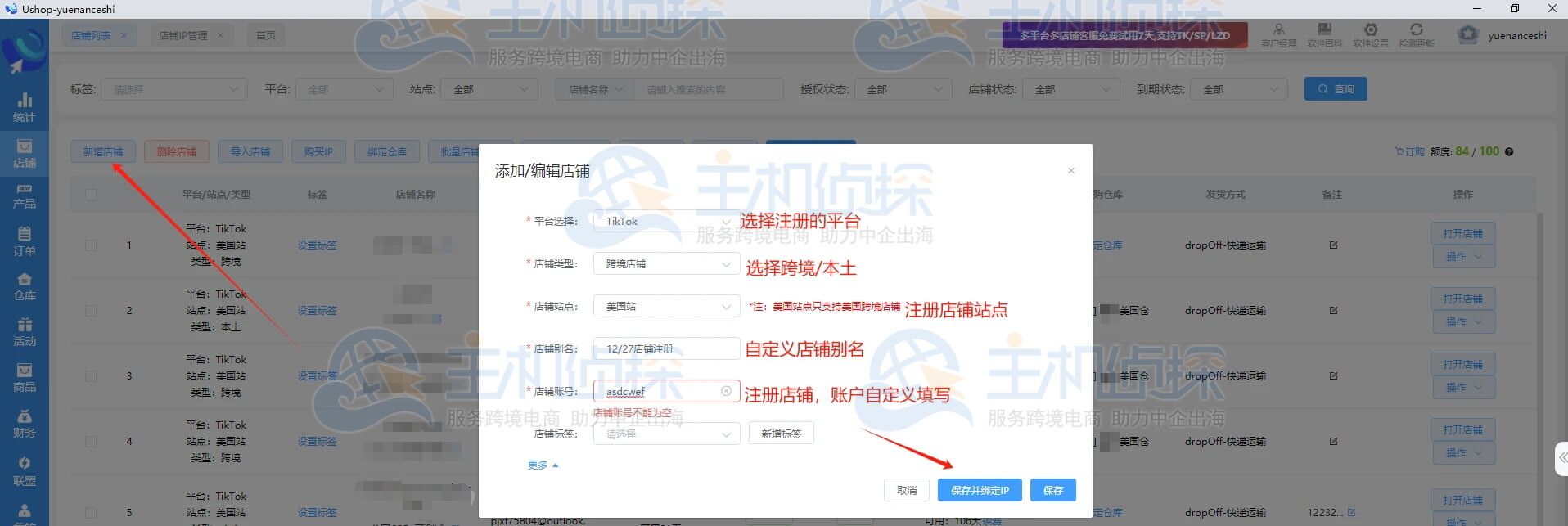
Task: Click the Ushop logo in the sidebar
Action: tap(24, 51)
